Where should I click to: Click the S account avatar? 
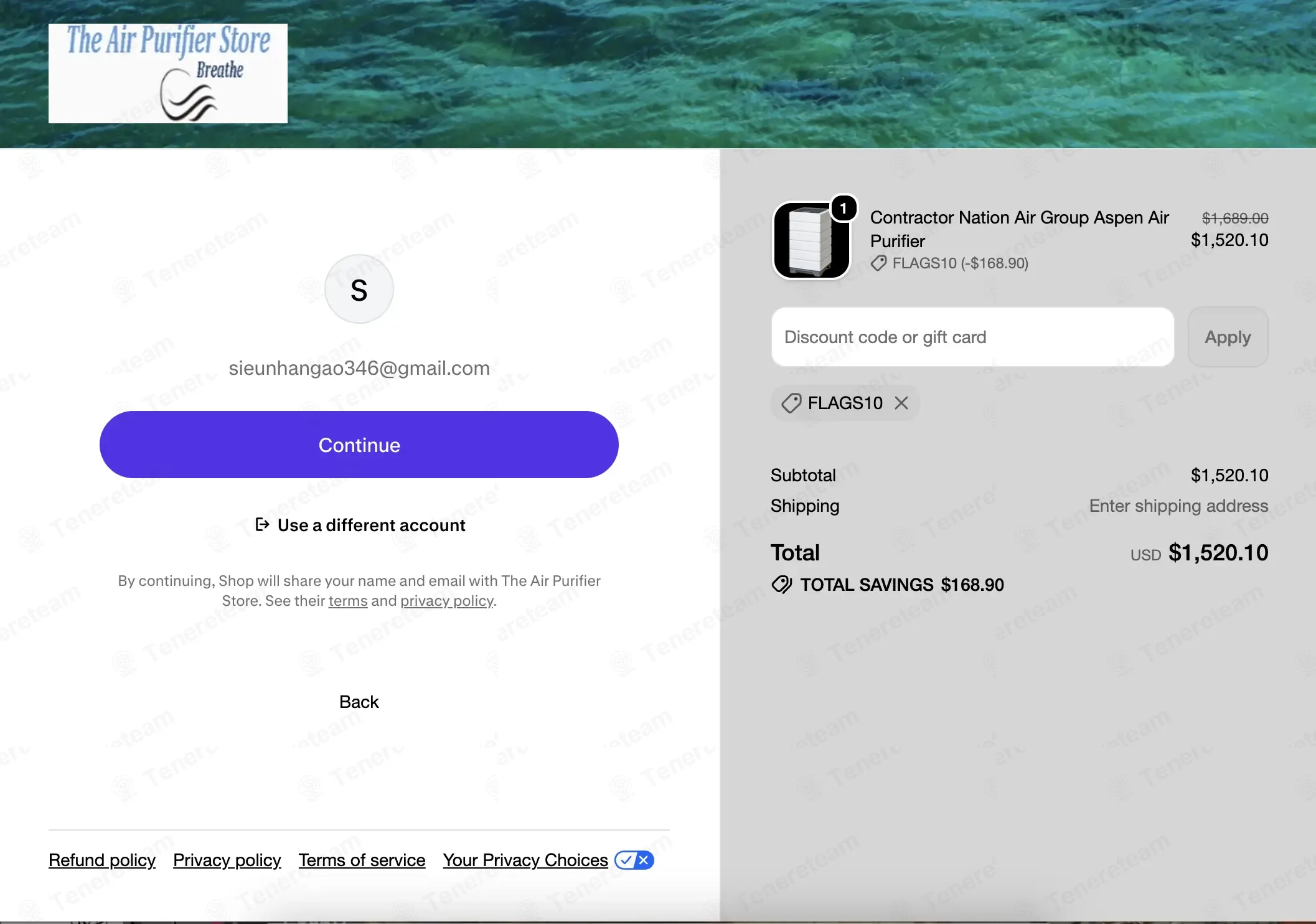point(359,289)
